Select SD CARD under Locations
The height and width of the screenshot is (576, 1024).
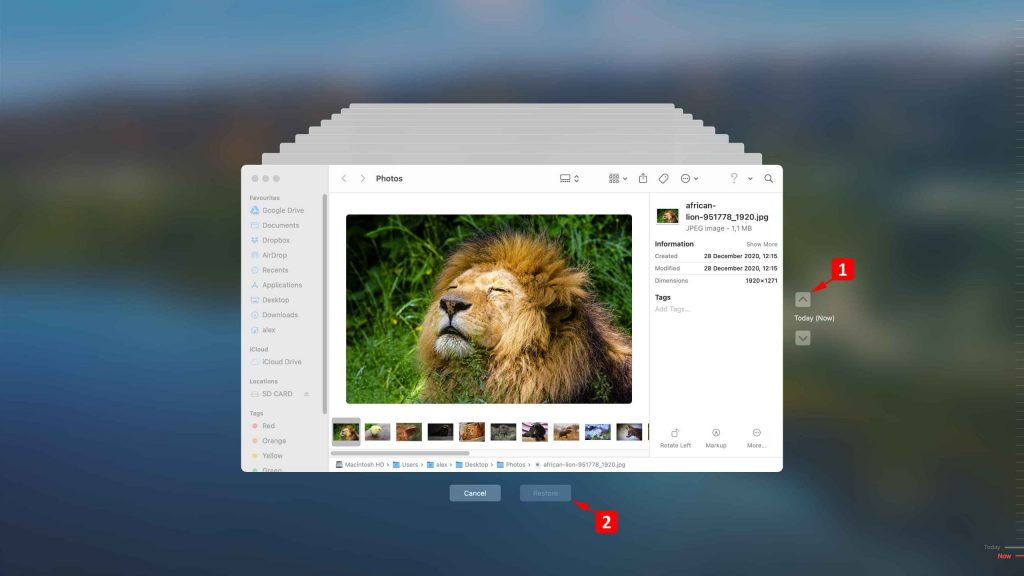(272, 394)
